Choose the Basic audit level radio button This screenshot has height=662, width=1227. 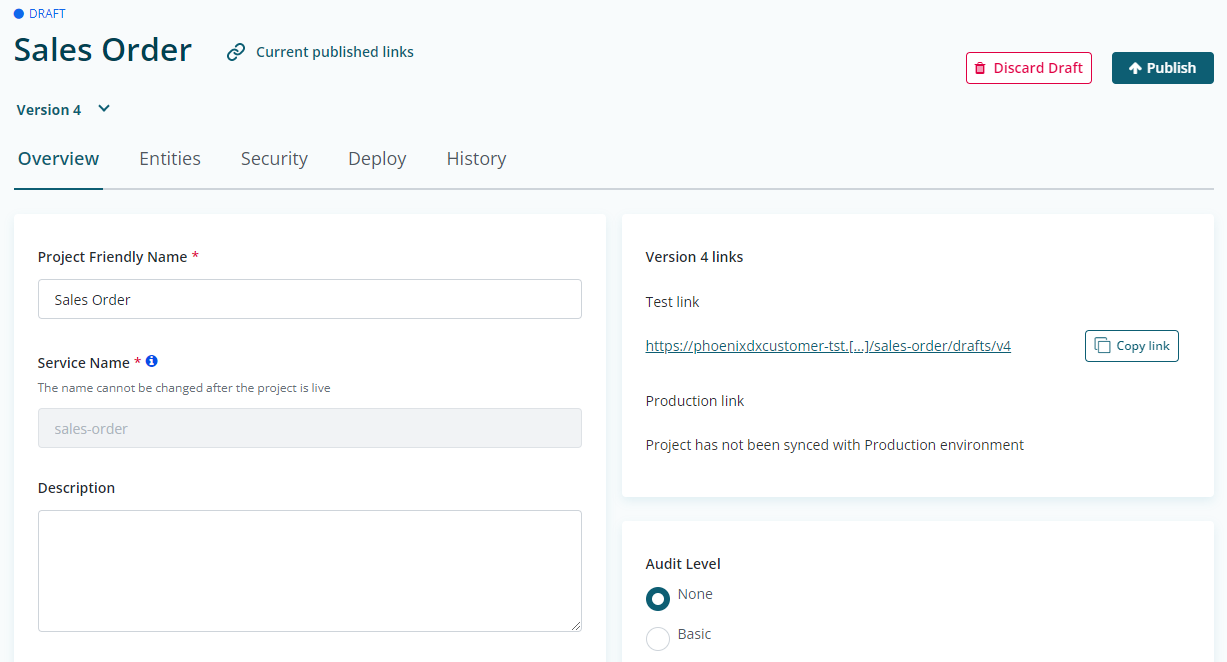click(658, 638)
